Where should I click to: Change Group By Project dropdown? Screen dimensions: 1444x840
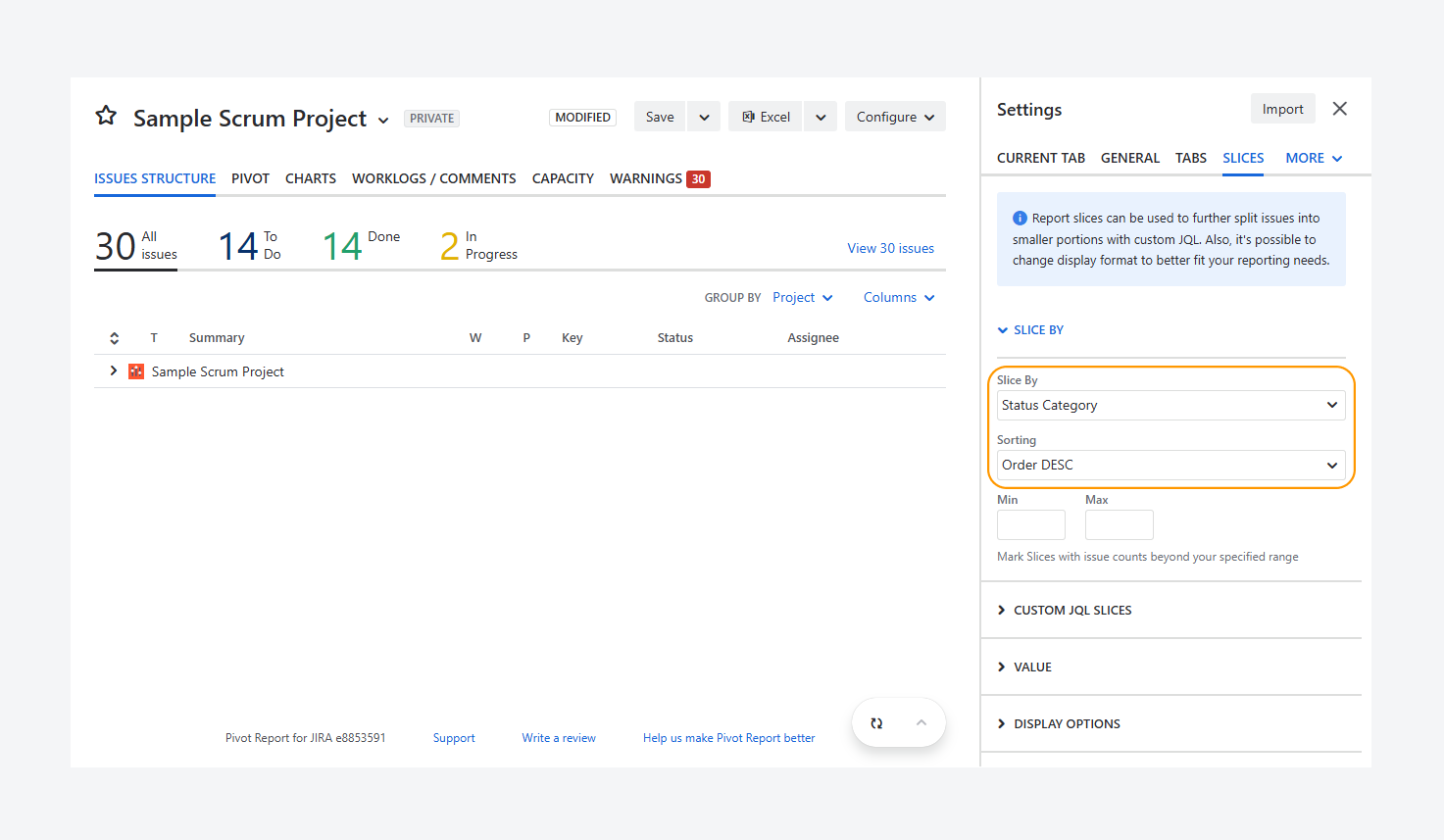pos(803,298)
